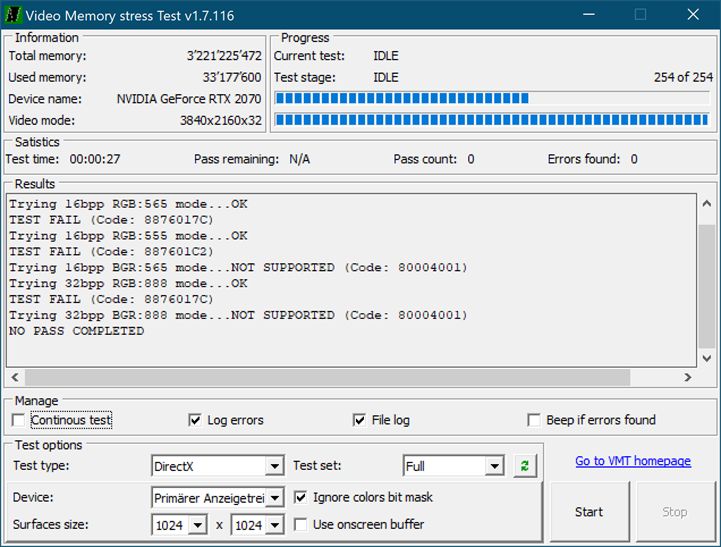This screenshot has width=721, height=547.
Task: Click the green refresh icon beside Test set
Action: point(525,466)
